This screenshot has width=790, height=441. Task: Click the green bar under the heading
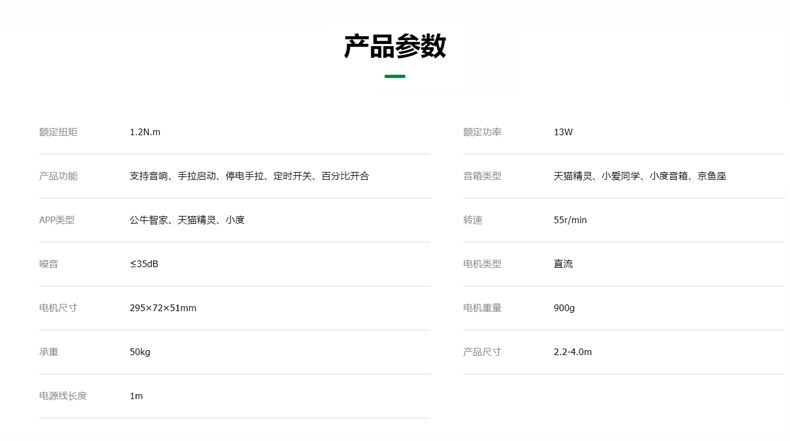(394, 76)
